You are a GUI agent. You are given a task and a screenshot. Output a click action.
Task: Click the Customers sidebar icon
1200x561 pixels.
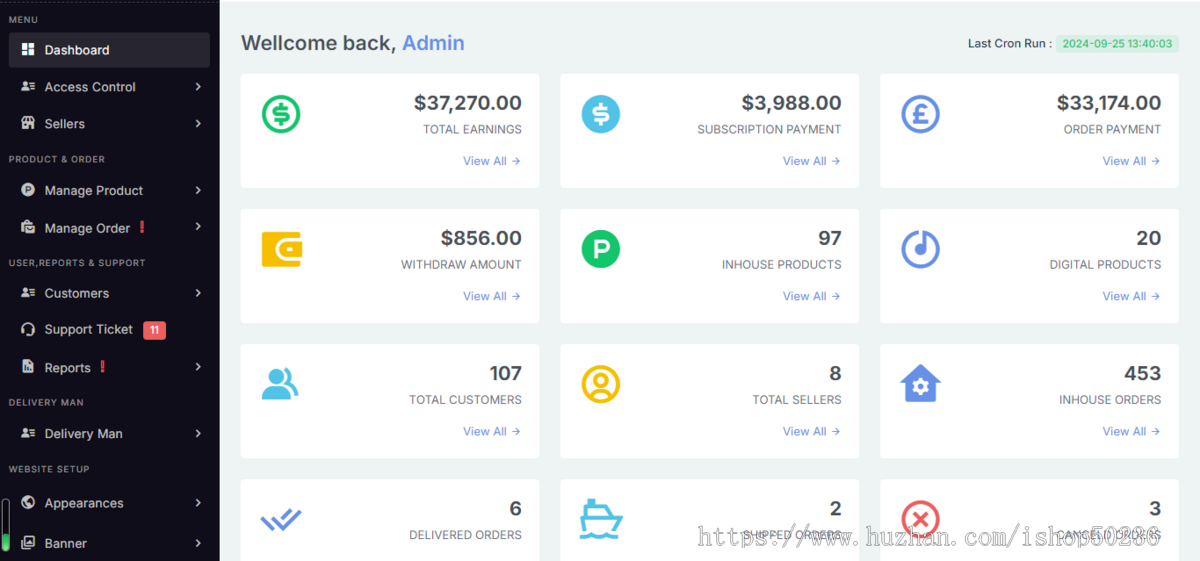28,293
